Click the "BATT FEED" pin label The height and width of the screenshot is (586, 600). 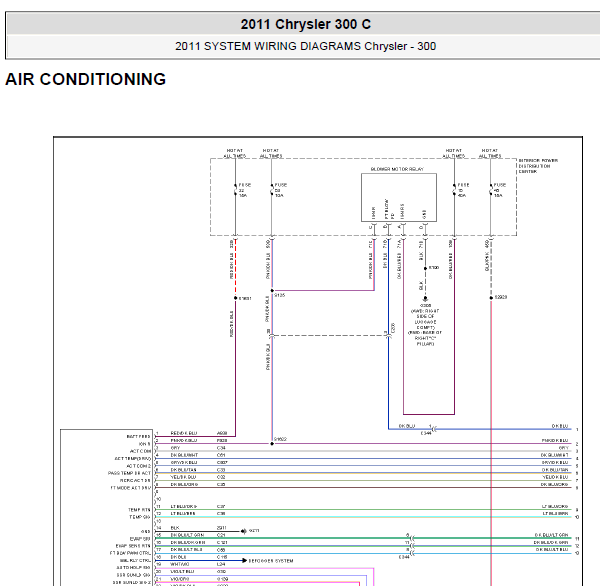tap(139, 436)
